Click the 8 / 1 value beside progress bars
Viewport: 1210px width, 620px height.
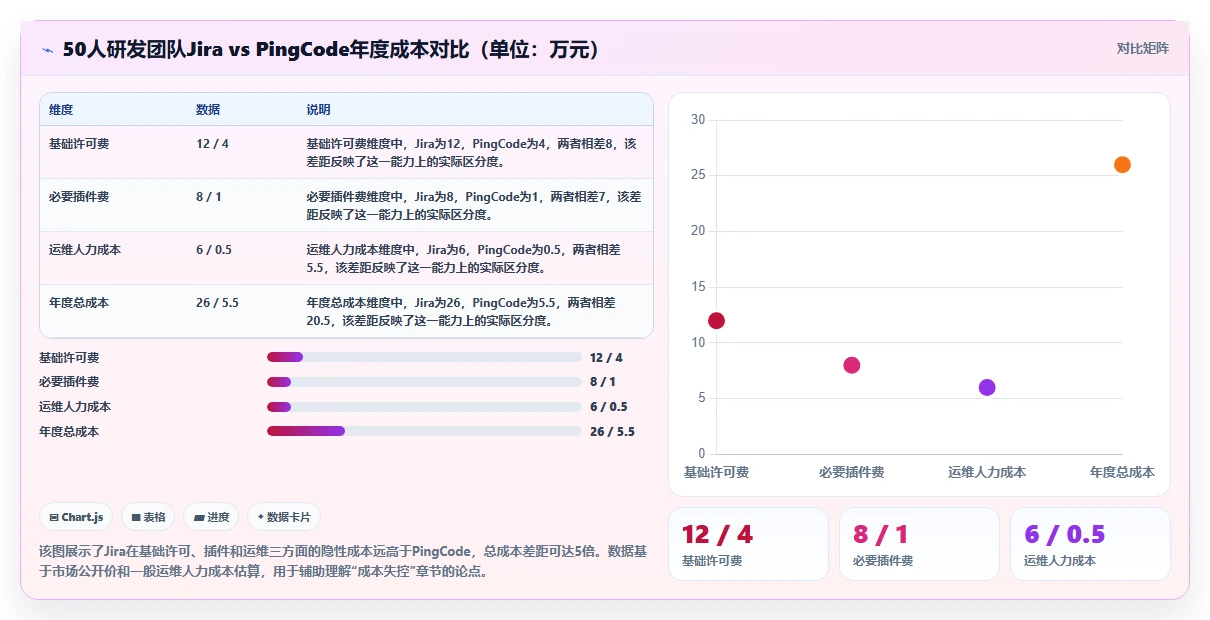click(x=603, y=382)
